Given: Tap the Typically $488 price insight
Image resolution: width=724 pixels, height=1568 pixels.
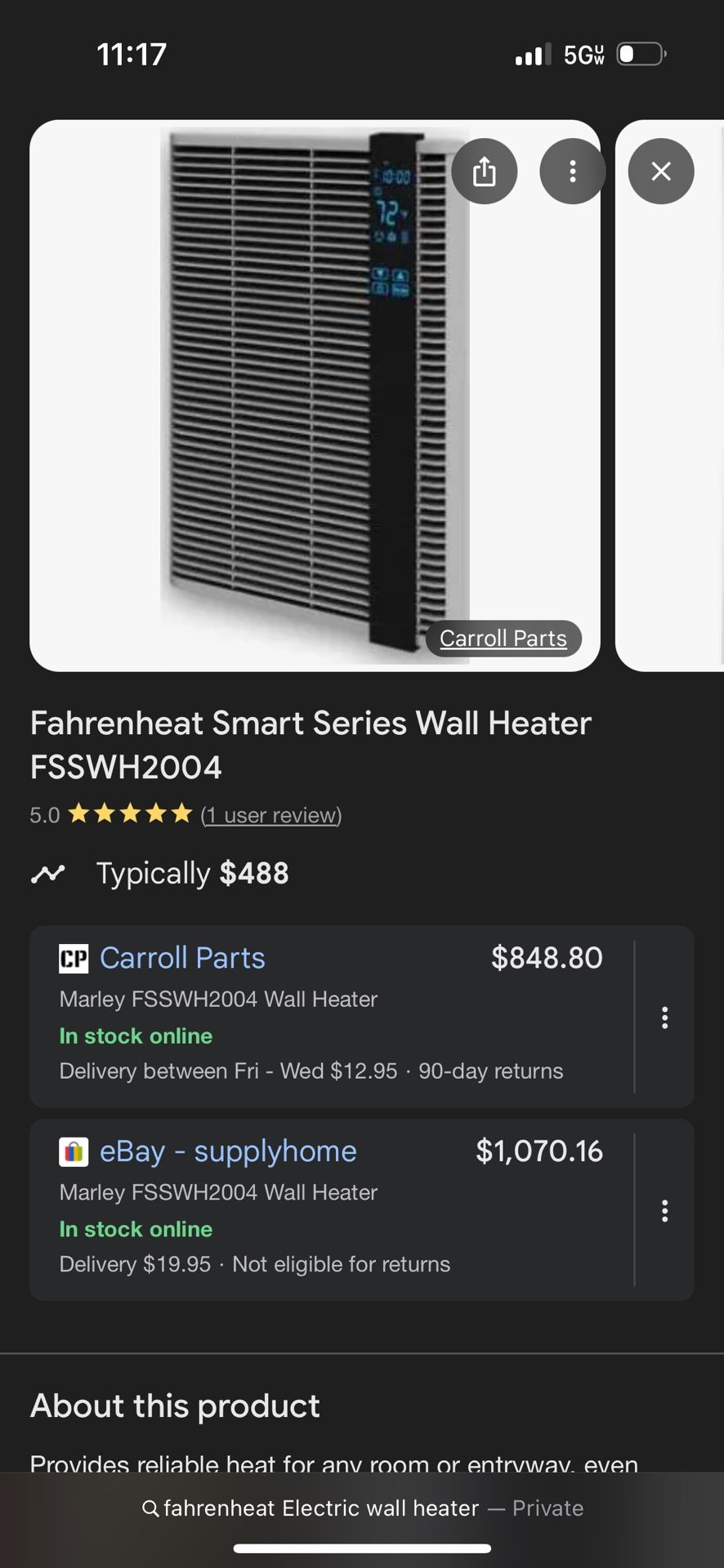Looking at the screenshot, I should point(192,874).
